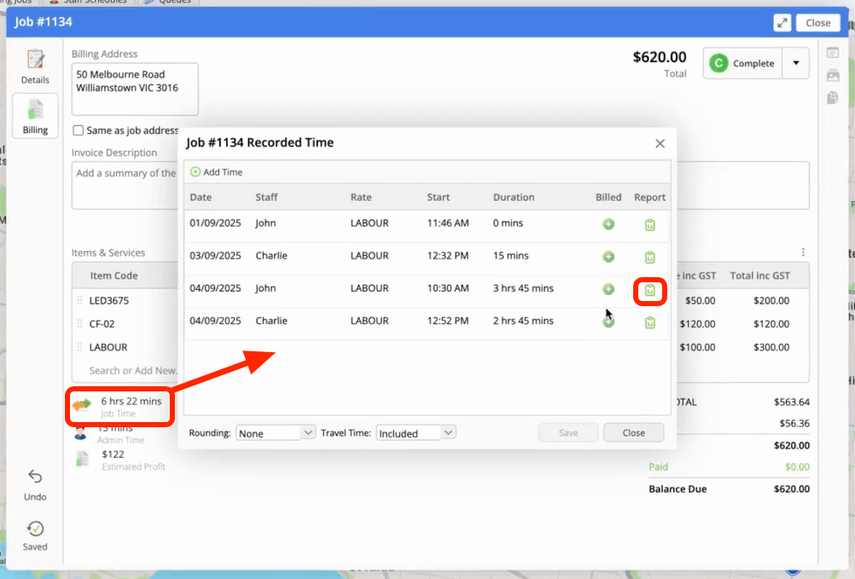The height and width of the screenshot is (579, 855).
Task: Click the Billing Address text field
Action: [135, 89]
